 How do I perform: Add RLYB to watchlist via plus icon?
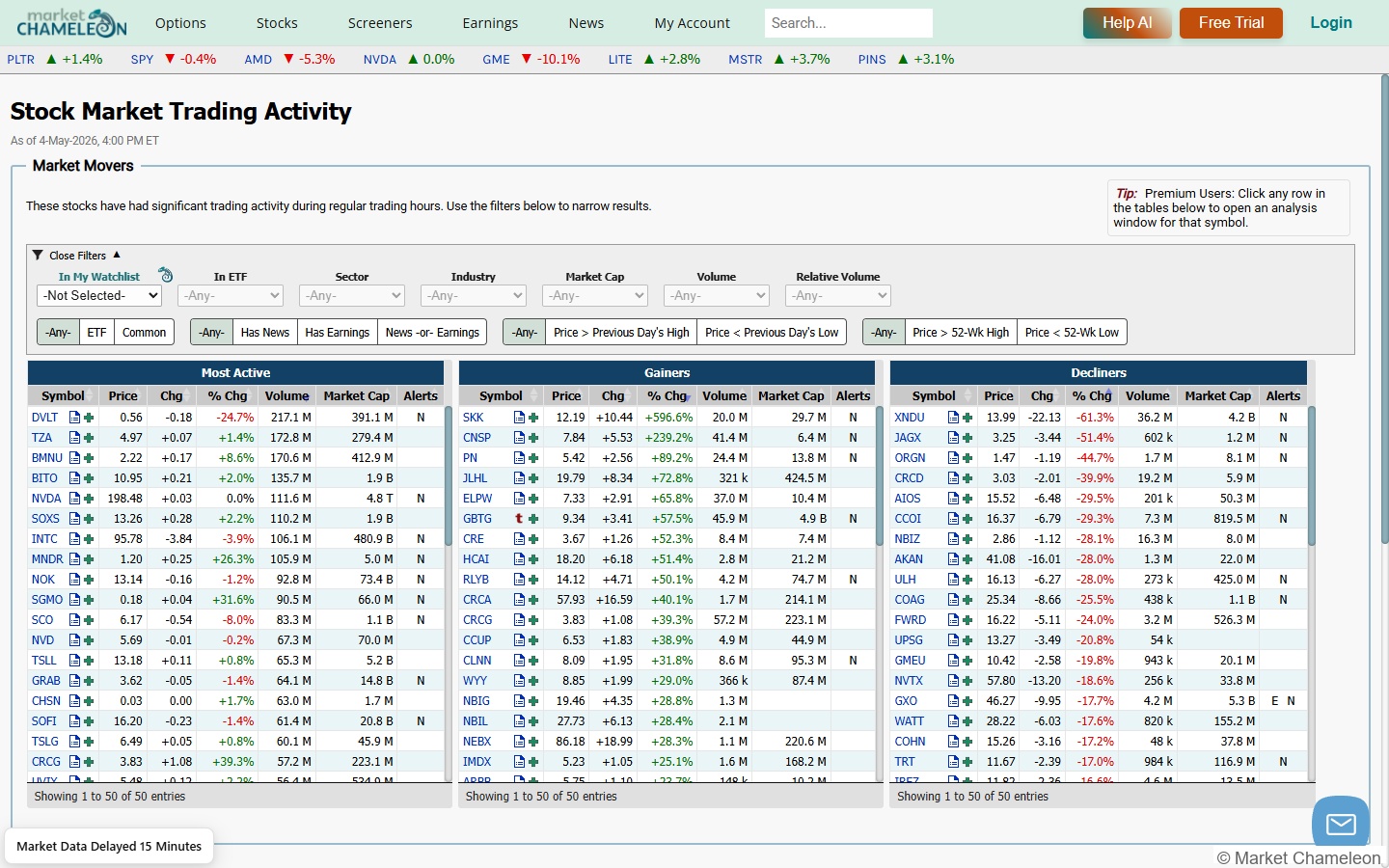pos(533,580)
